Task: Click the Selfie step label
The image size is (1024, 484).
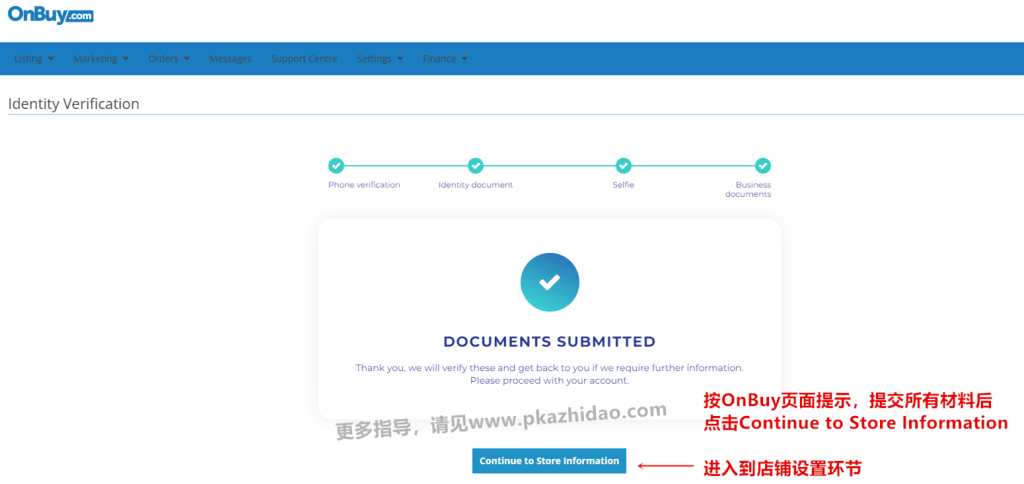Action: [623, 185]
